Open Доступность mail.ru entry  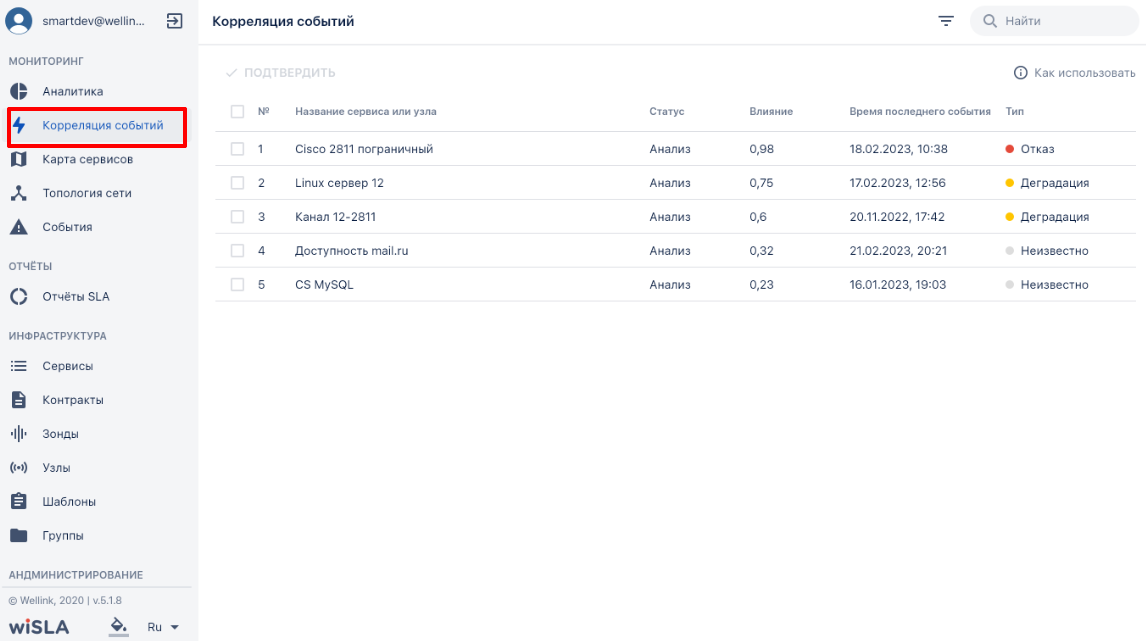[x=352, y=251]
